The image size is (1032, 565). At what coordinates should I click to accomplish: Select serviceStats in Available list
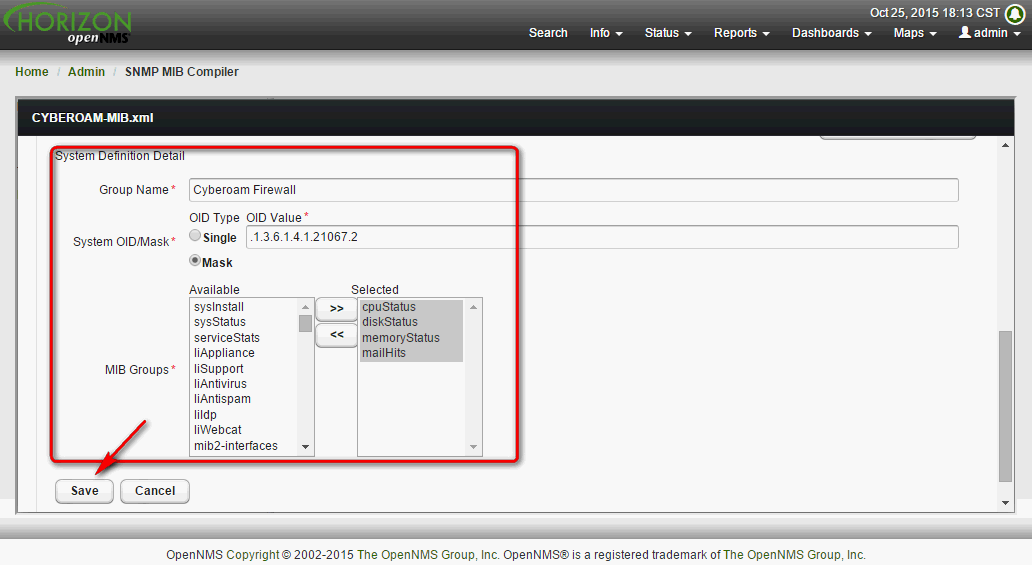(226, 338)
